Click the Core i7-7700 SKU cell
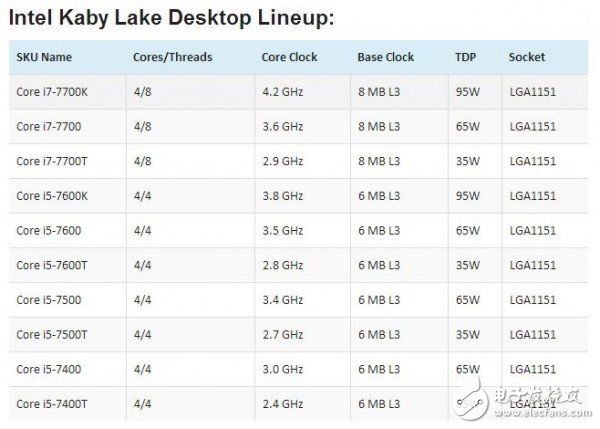 pyautogui.click(x=49, y=126)
